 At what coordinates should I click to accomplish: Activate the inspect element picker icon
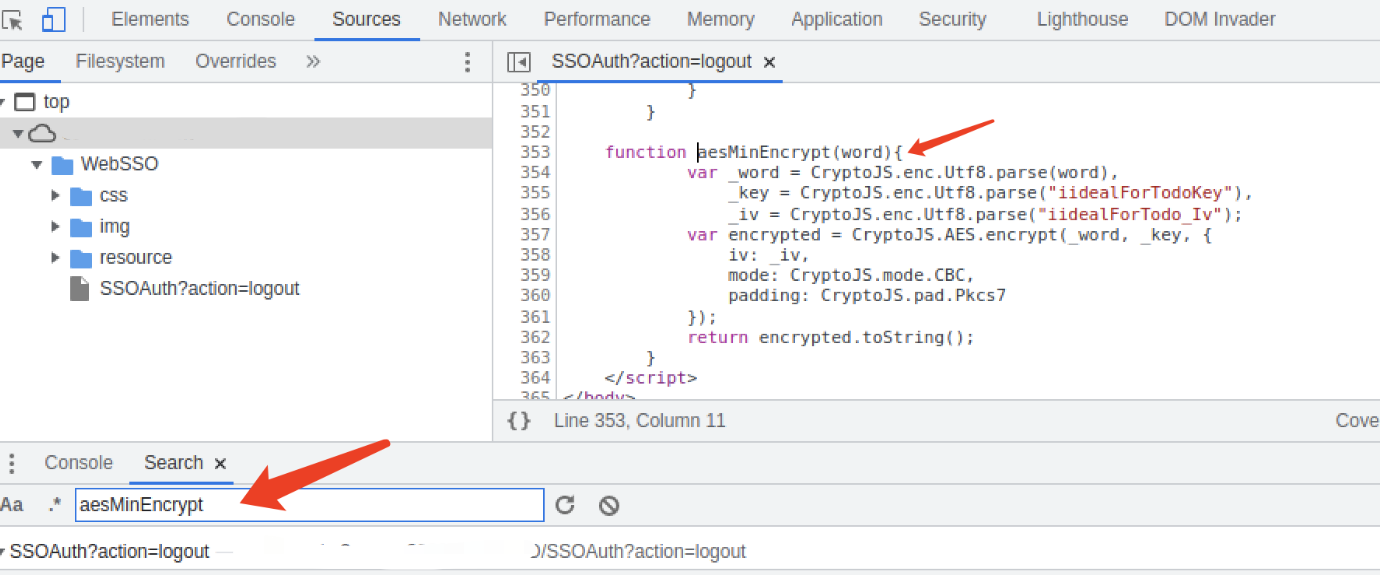12,19
